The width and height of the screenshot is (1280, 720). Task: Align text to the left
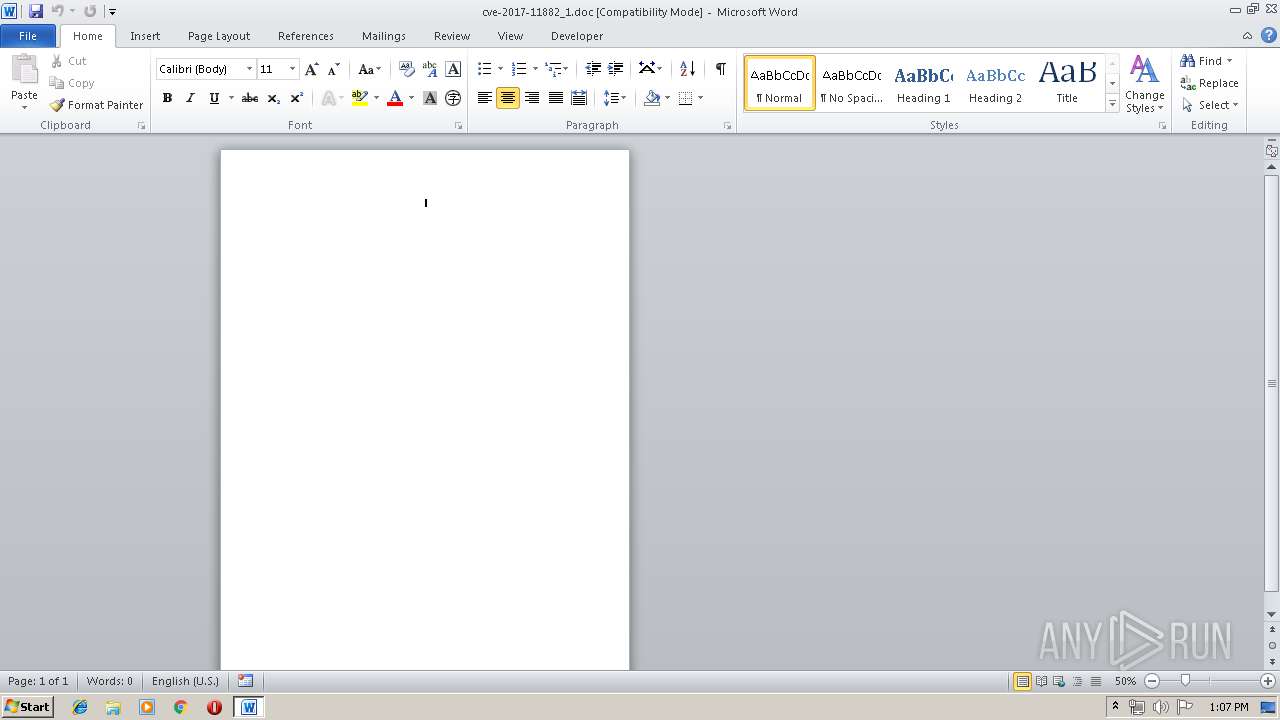[485, 98]
